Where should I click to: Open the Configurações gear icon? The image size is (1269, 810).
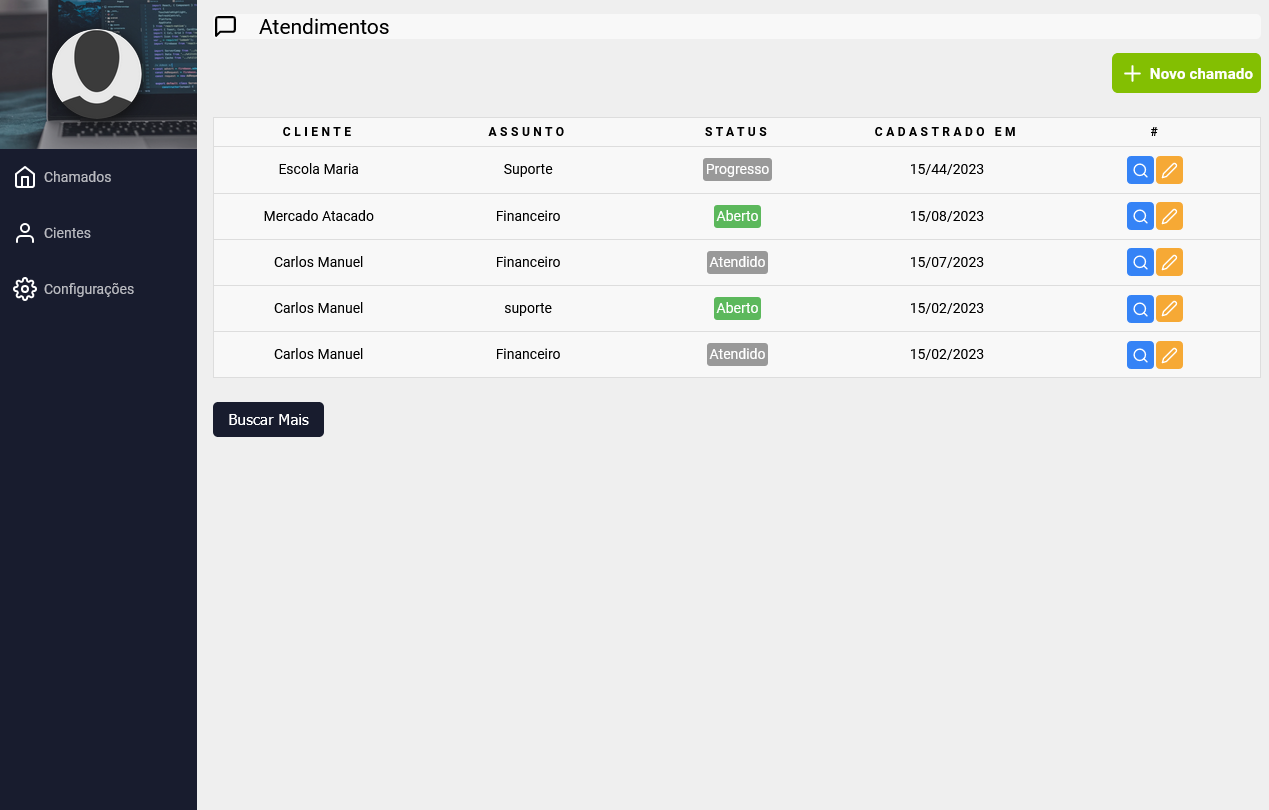coord(25,289)
